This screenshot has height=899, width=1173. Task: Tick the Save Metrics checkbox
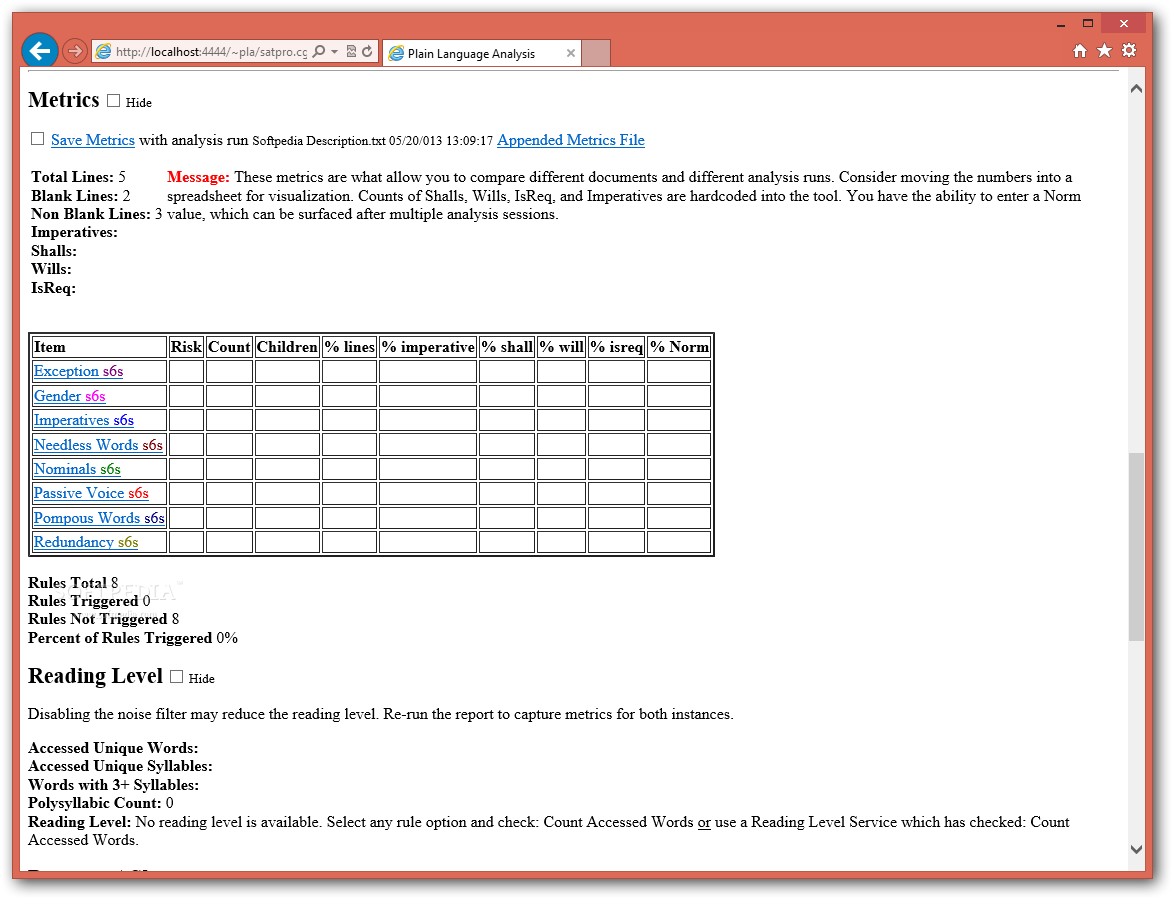[x=37, y=138]
